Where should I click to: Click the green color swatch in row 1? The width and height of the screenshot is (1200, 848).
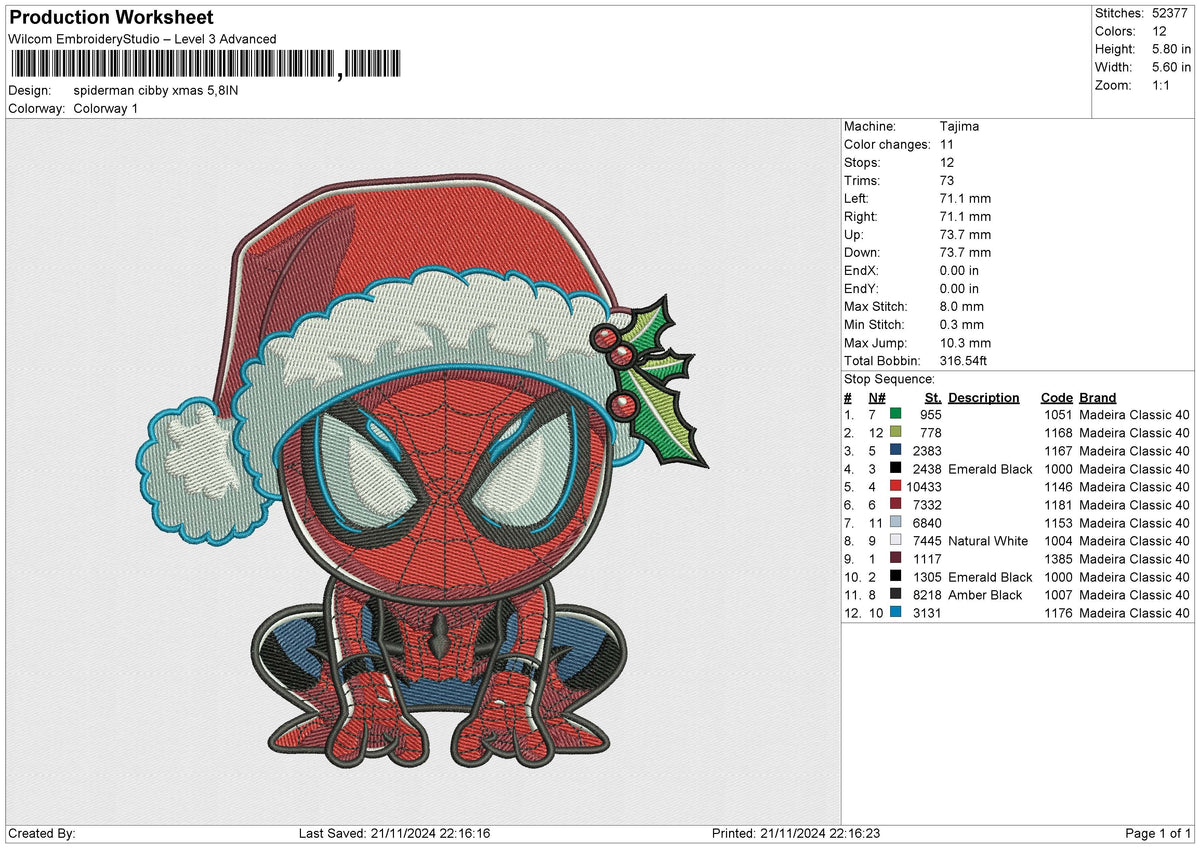[x=896, y=414]
